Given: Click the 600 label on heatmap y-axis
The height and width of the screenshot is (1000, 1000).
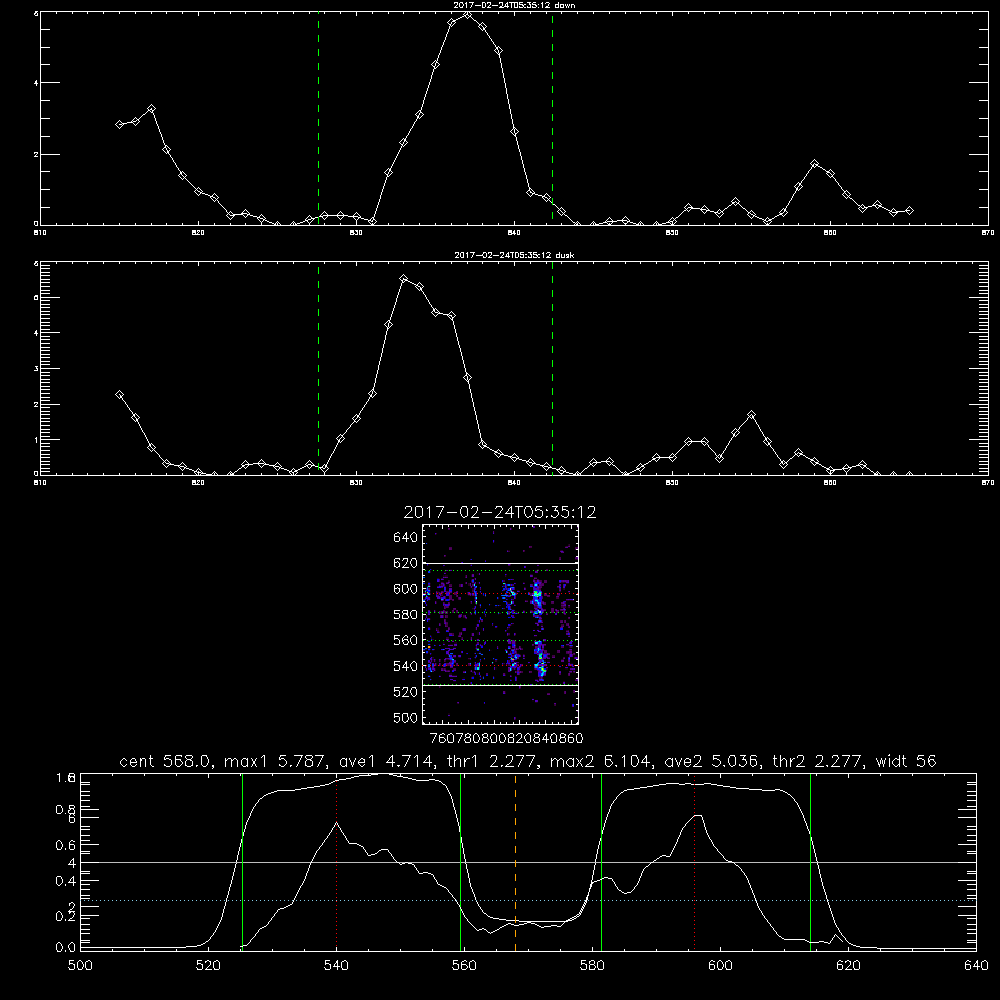Looking at the screenshot, I should coord(406,589).
